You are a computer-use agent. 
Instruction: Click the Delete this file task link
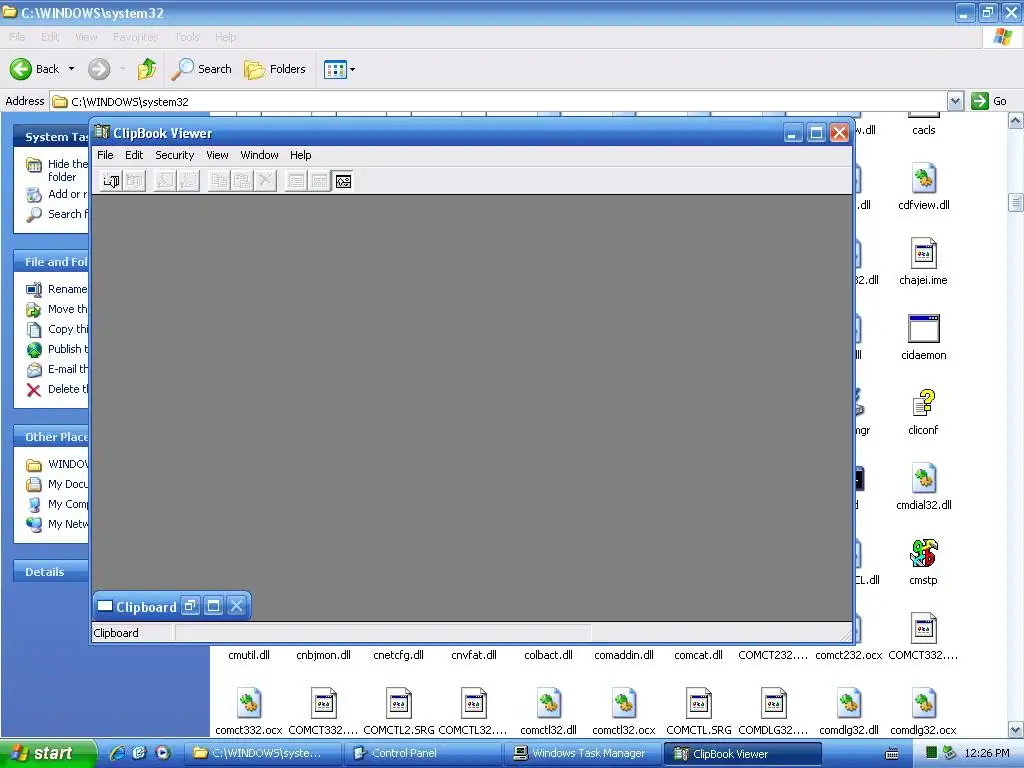coord(57,389)
